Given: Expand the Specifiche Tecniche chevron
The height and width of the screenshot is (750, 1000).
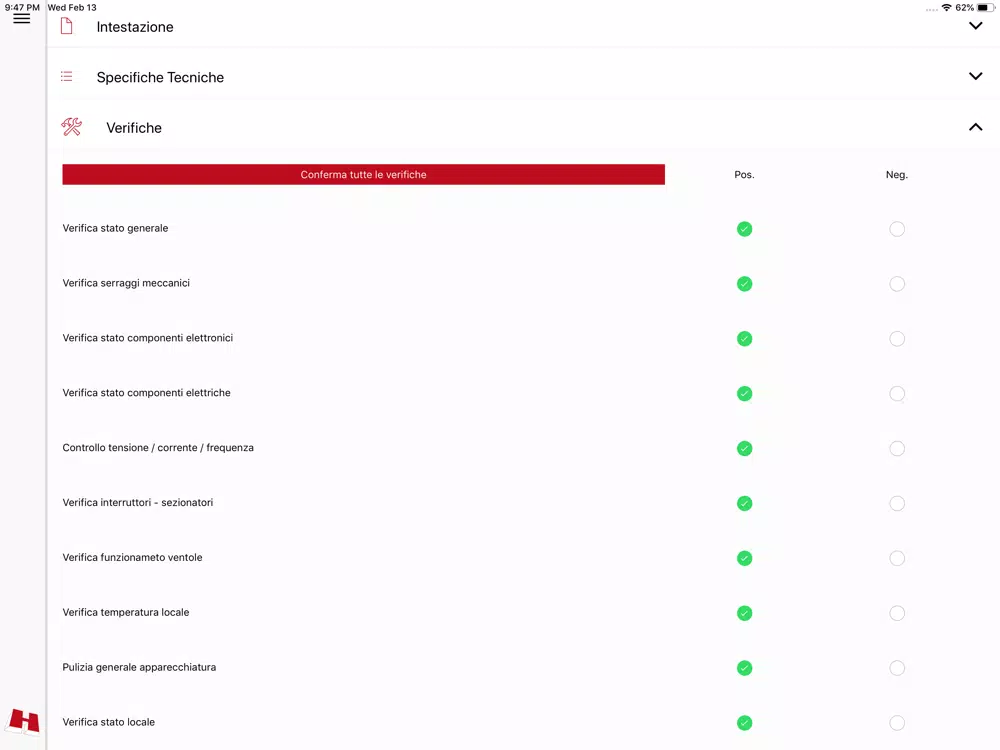Looking at the screenshot, I should pos(976,77).
